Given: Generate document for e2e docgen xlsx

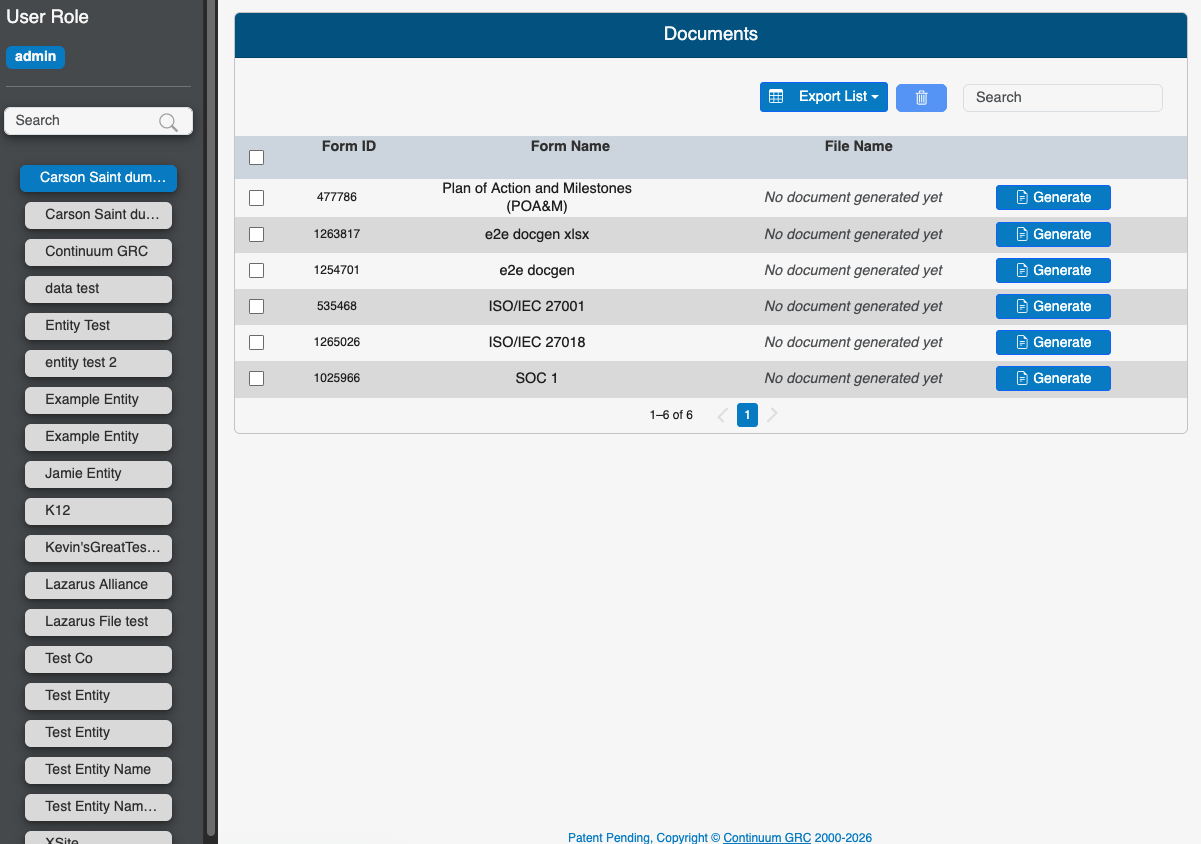Looking at the screenshot, I should [1052, 234].
